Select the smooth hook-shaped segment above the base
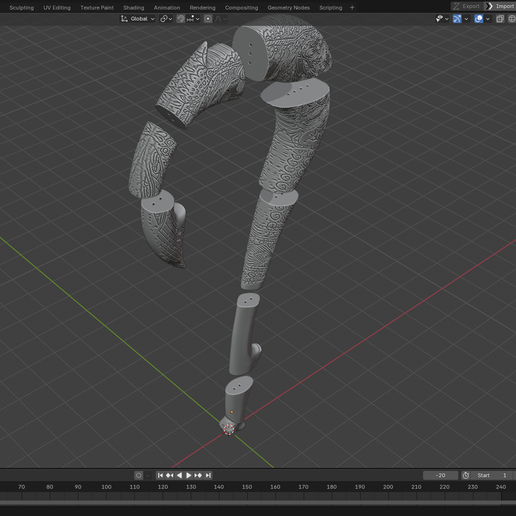Viewport: 516px width, 516px height. [x=244, y=334]
